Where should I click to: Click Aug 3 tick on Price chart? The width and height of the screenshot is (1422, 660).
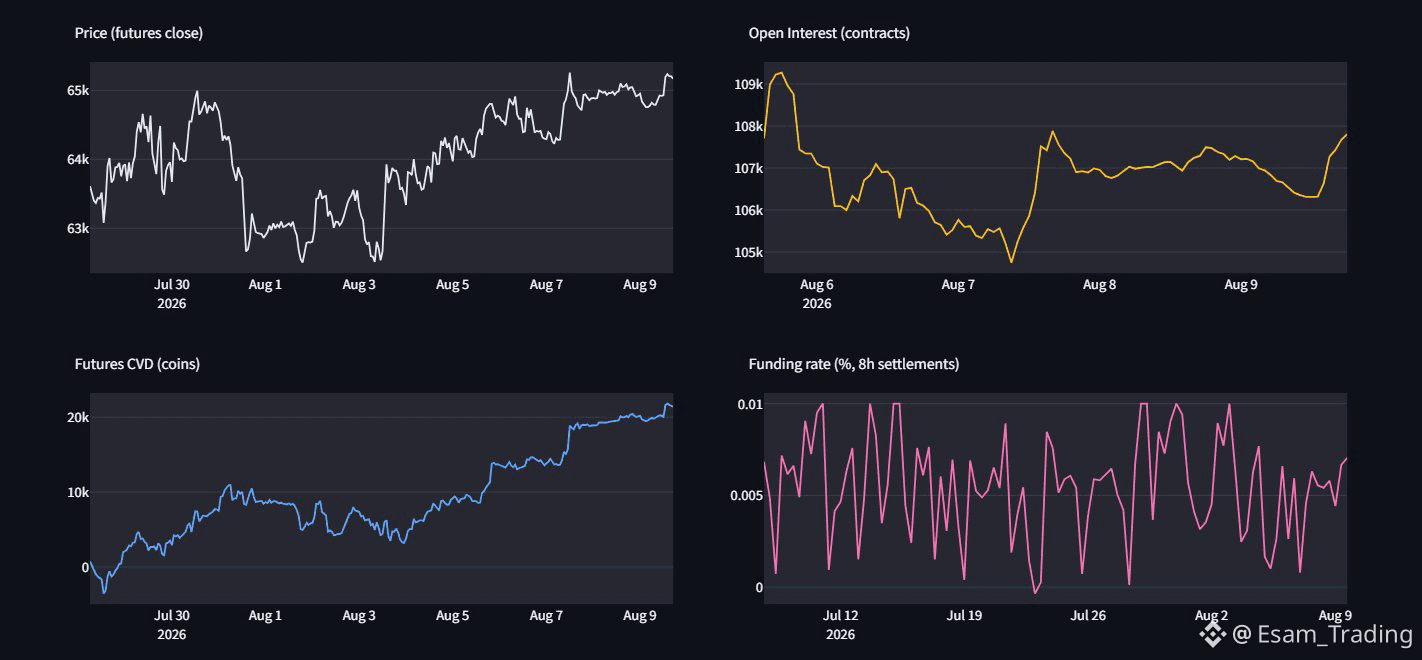click(359, 285)
